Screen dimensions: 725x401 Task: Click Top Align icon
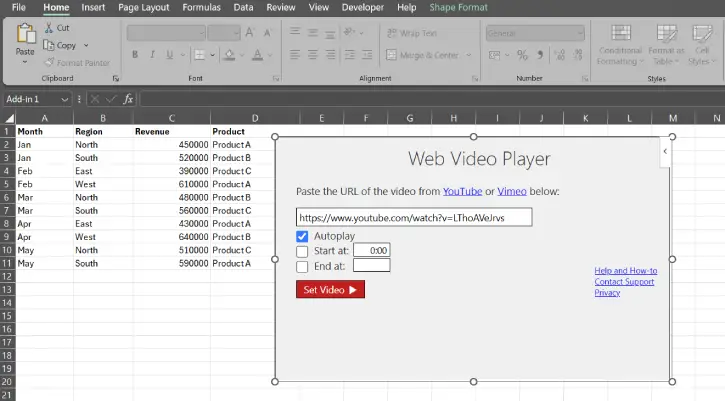click(x=295, y=32)
